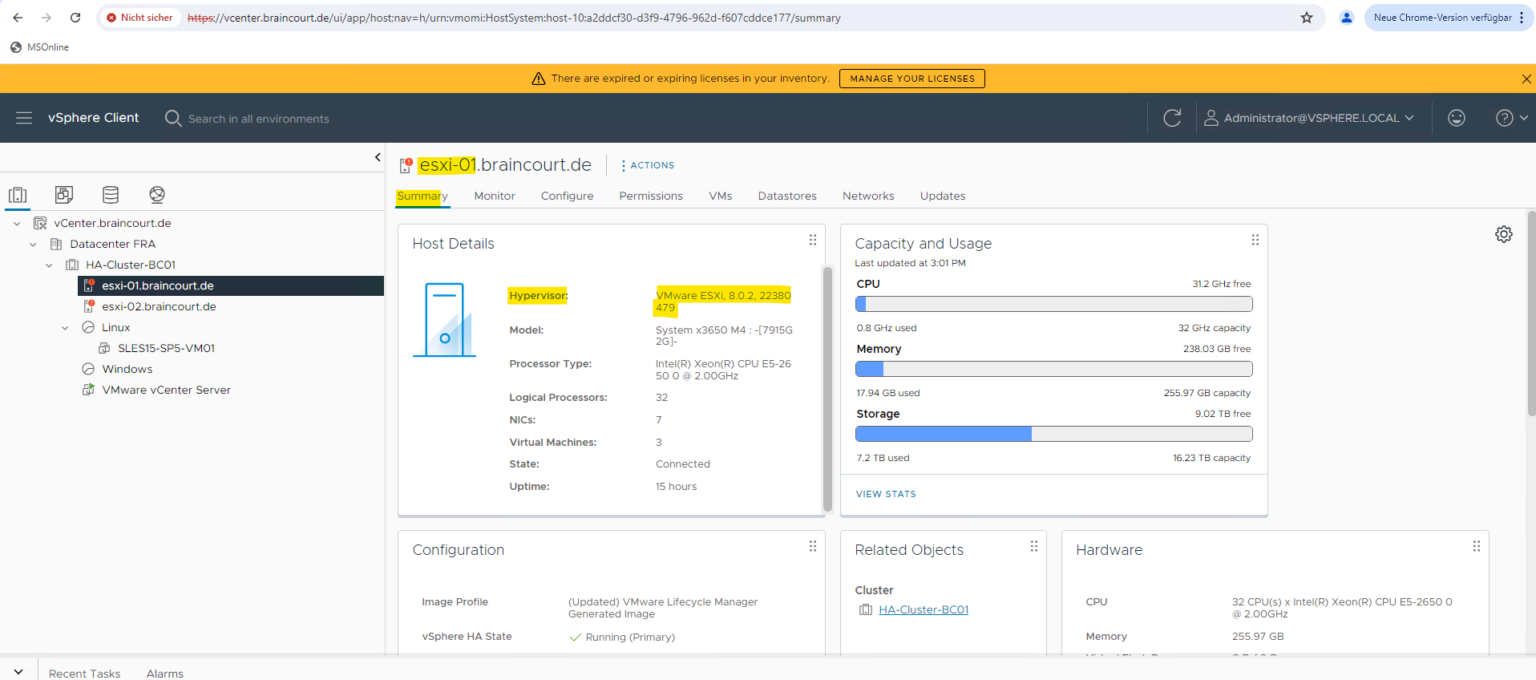Click VIEW STATS in Capacity and Usage
The width and height of the screenshot is (1536, 680).
pos(886,493)
